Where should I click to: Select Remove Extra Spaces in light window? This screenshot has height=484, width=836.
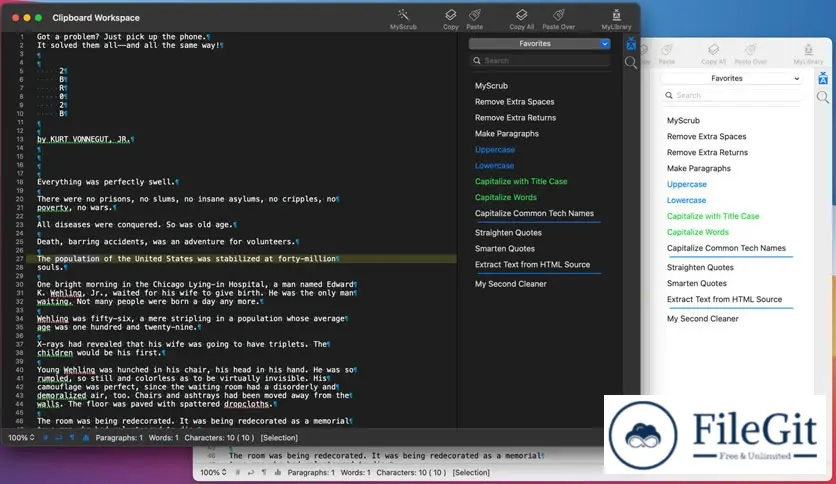[706, 136]
